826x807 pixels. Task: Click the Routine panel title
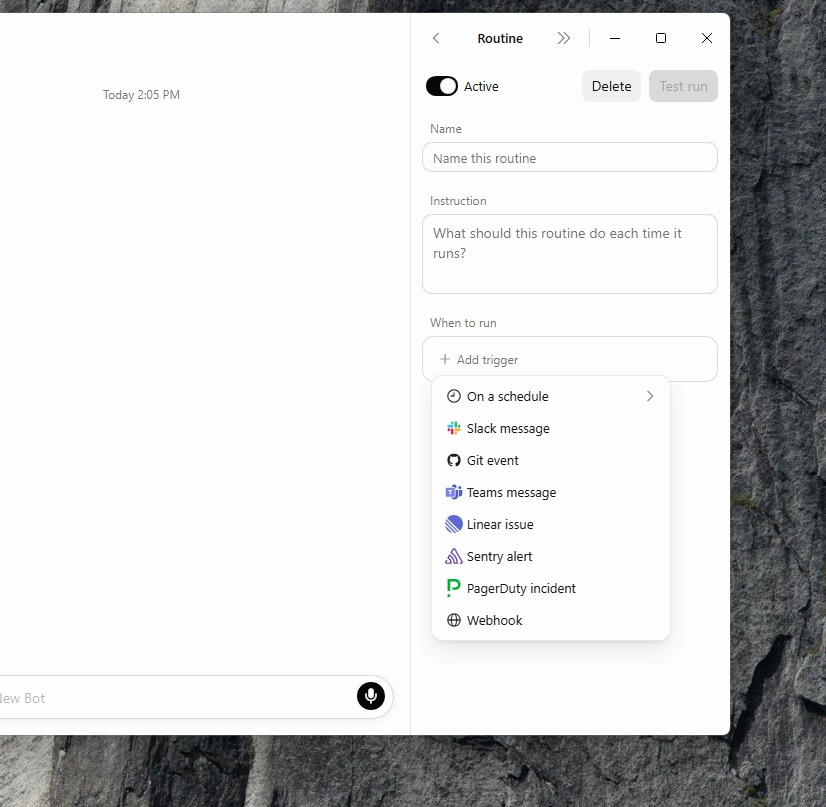[x=500, y=38]
